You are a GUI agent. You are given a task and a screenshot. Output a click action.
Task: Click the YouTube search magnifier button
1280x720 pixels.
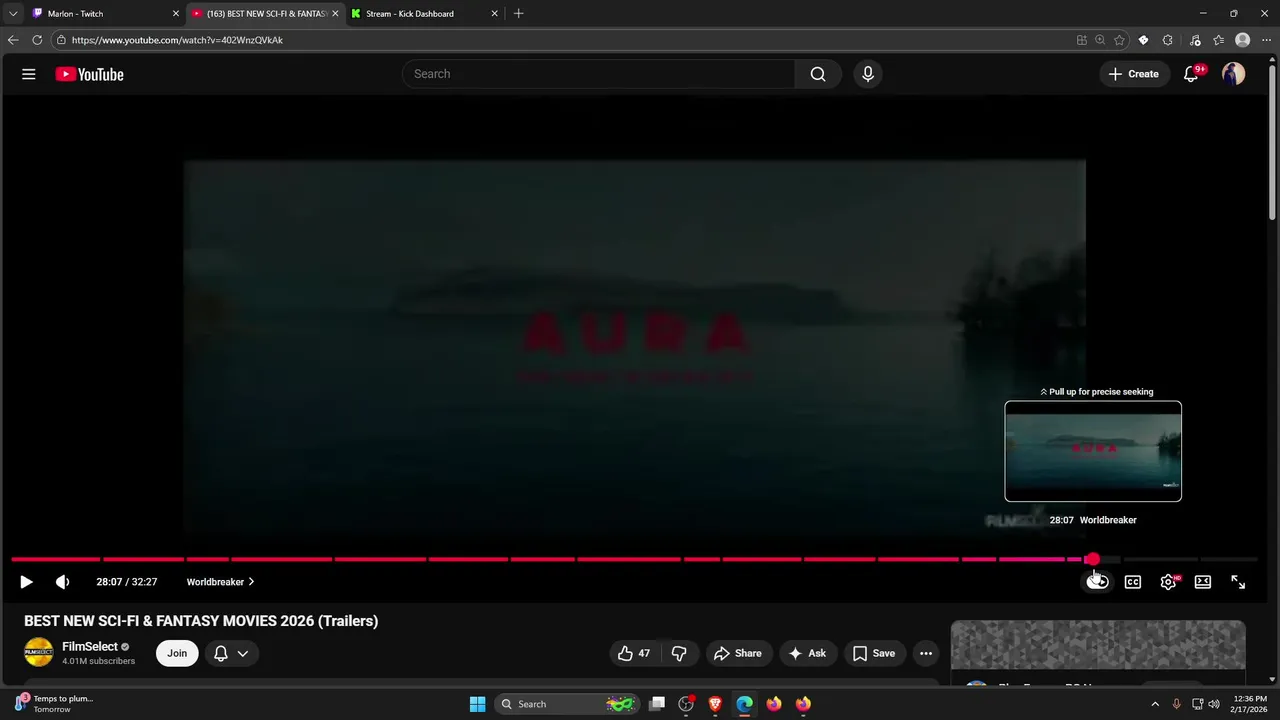pos(818,74)
